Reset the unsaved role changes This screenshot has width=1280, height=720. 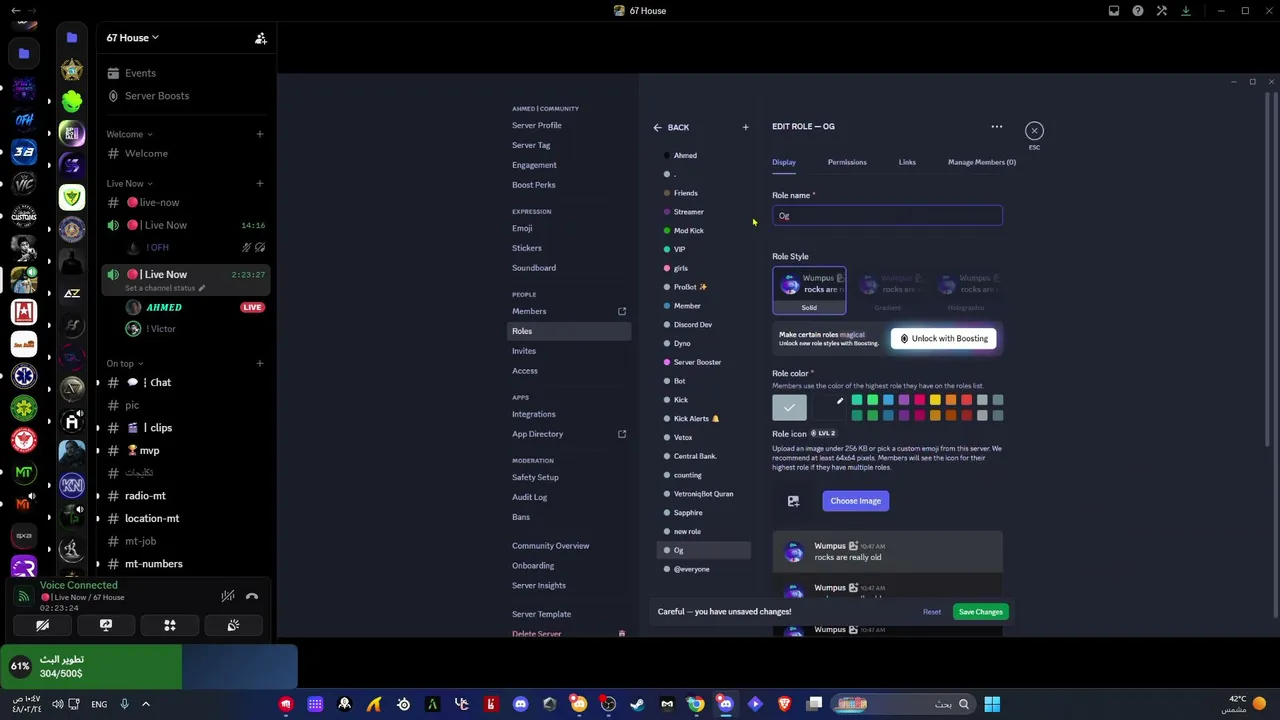click(932, 612)
